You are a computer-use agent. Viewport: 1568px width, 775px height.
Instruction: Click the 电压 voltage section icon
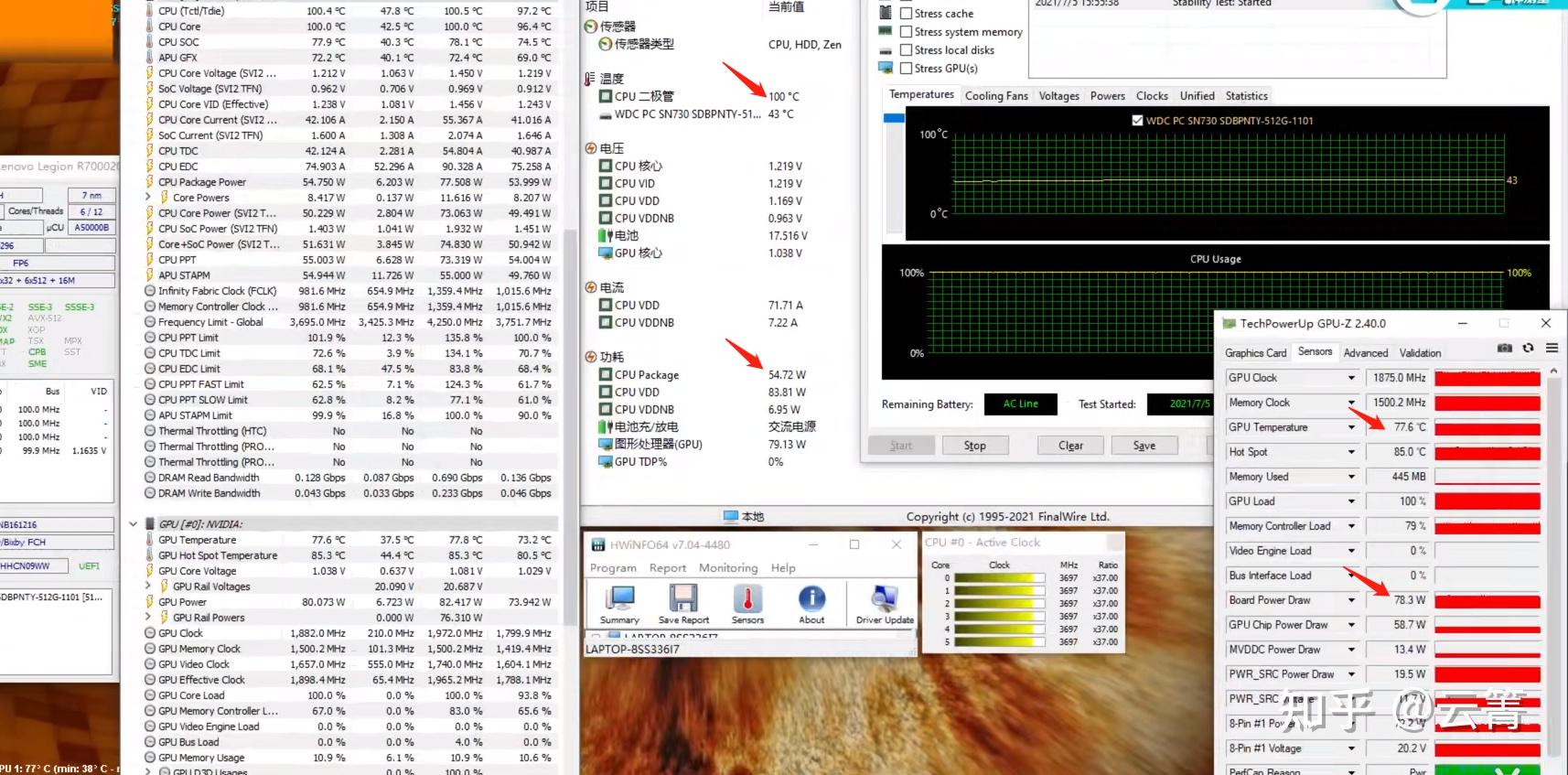point(591,148)
